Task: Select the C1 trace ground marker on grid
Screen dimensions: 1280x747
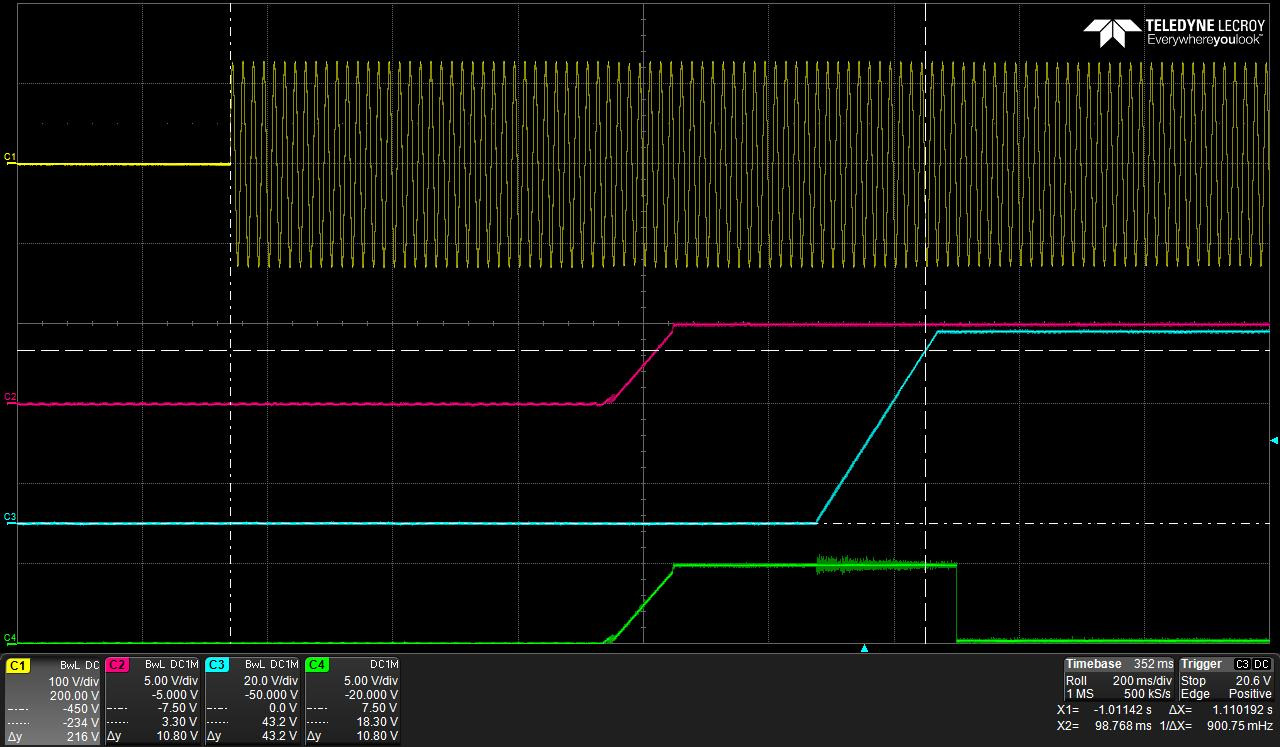Action: click(10, 157)
